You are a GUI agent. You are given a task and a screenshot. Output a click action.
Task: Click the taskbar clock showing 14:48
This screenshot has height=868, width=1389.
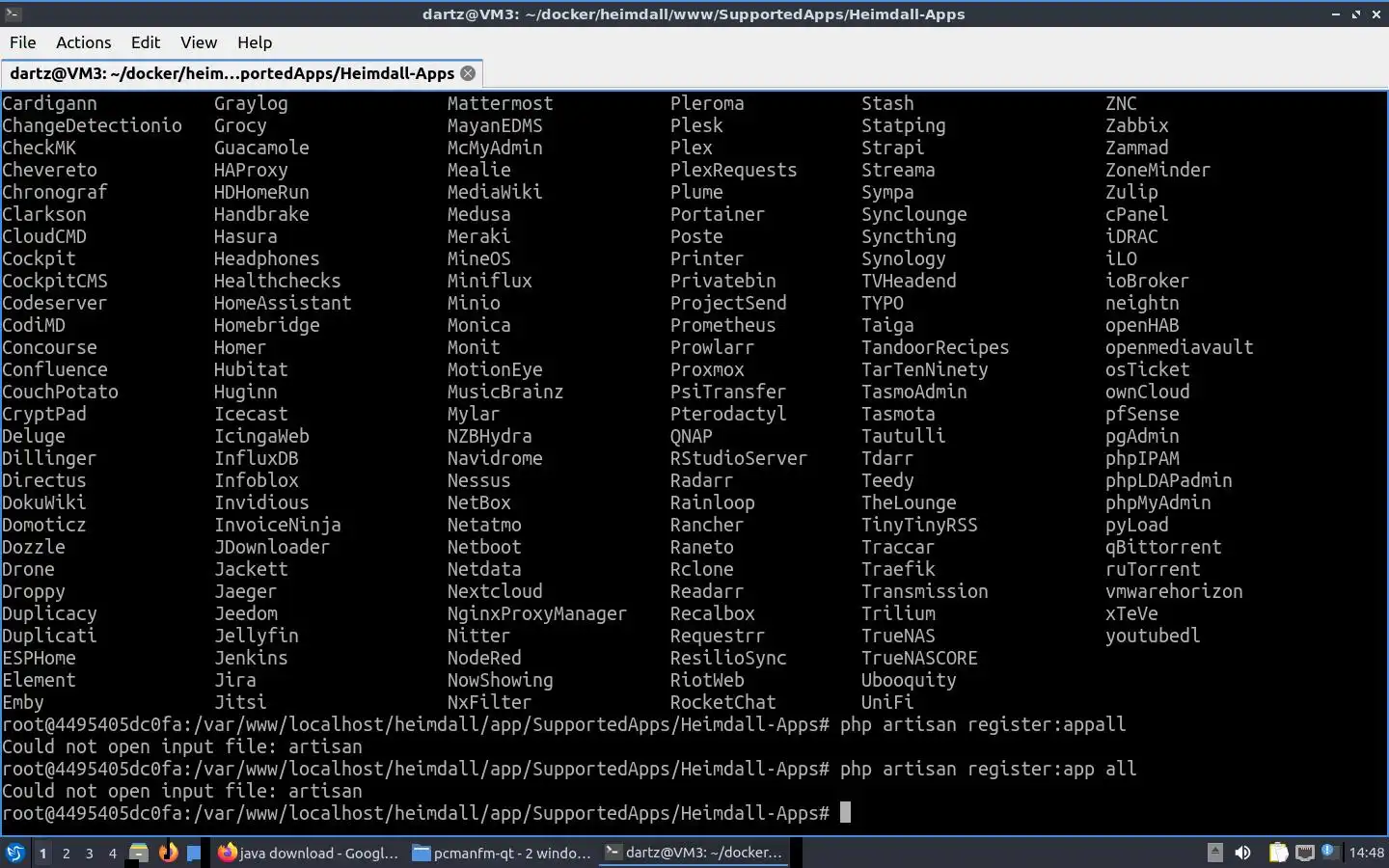[1366, 853]
